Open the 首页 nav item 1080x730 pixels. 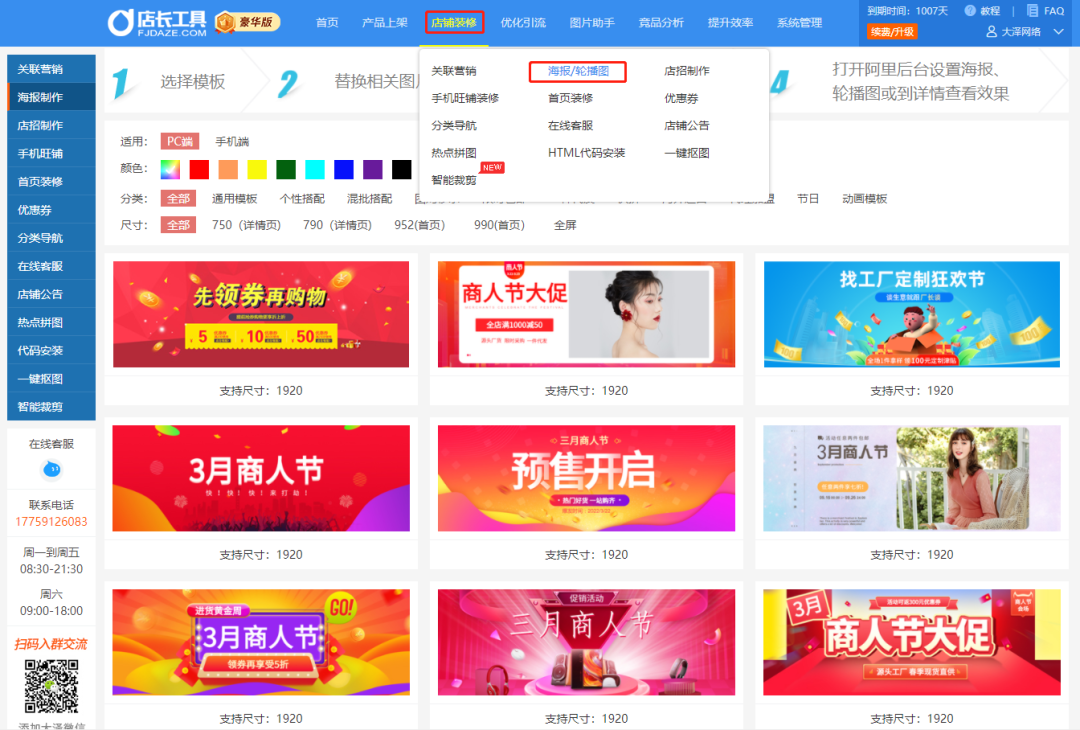click(x=327, y=23)
